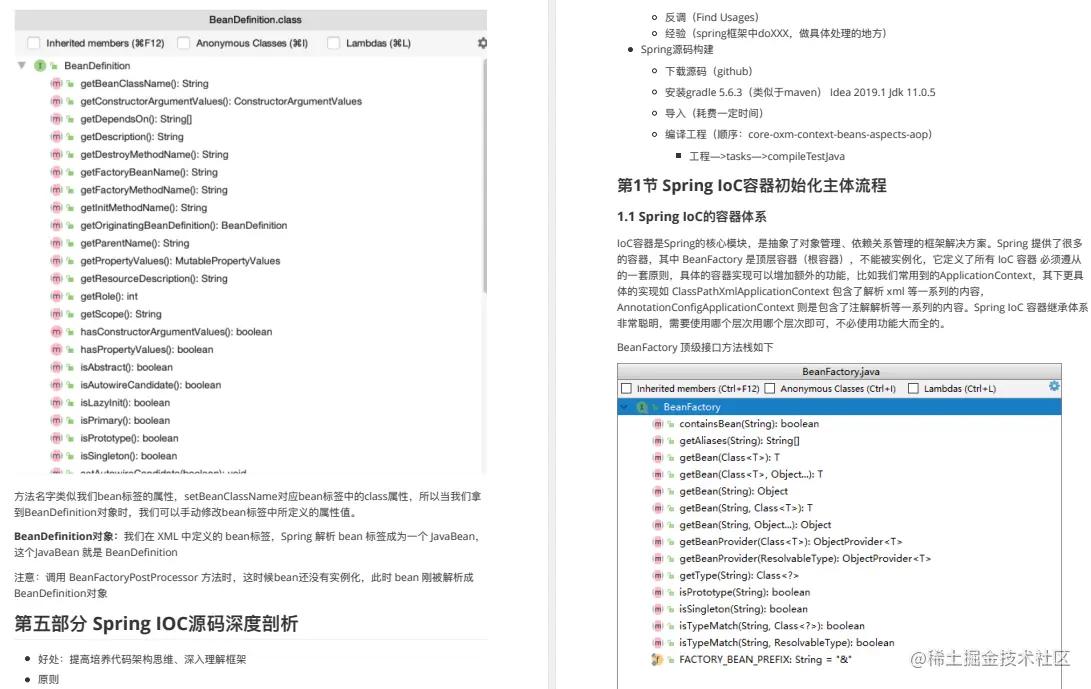Click method icon beside getFactoryBeanName()

click(x=56, y=172)
